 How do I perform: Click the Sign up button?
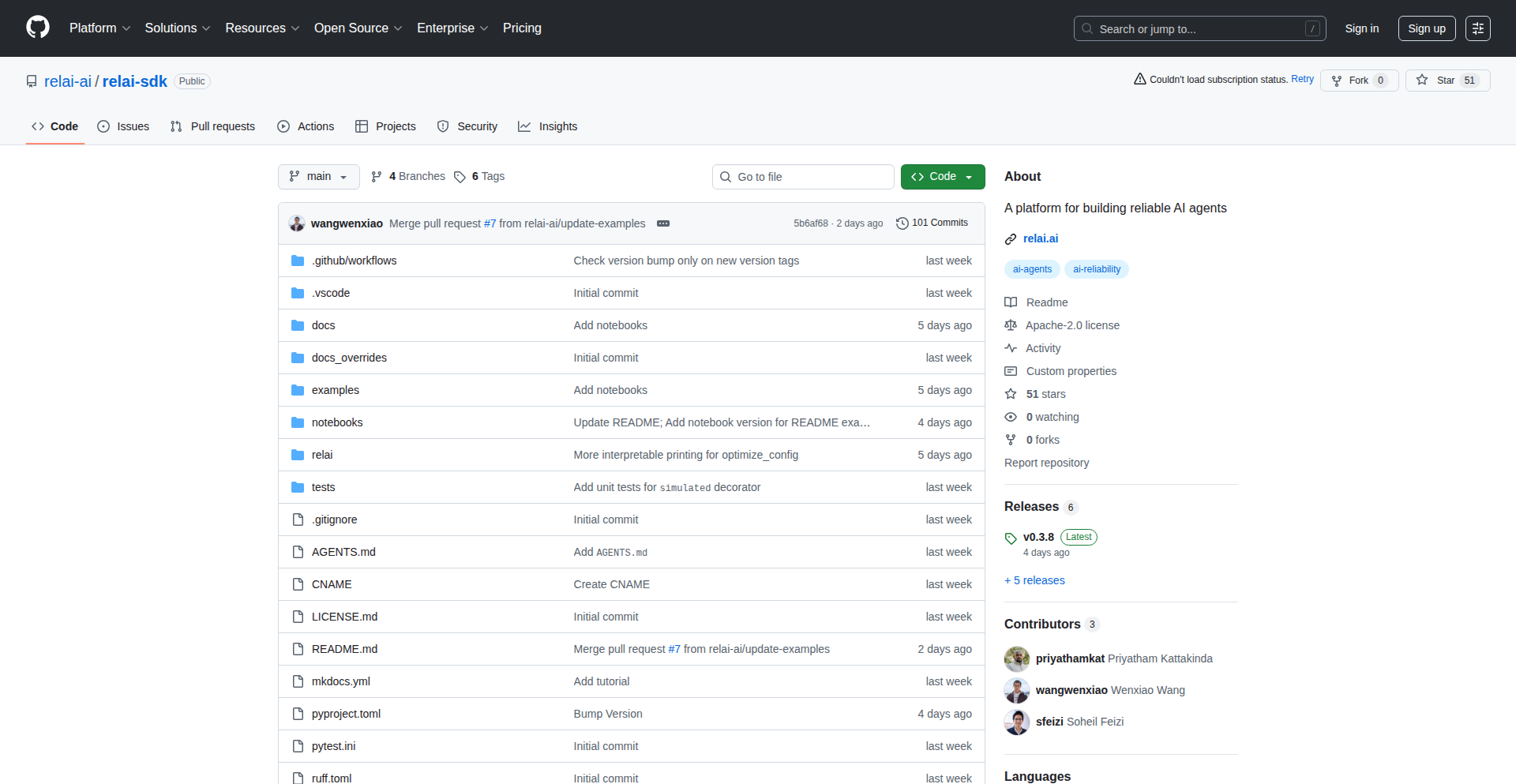point(1426,28)
